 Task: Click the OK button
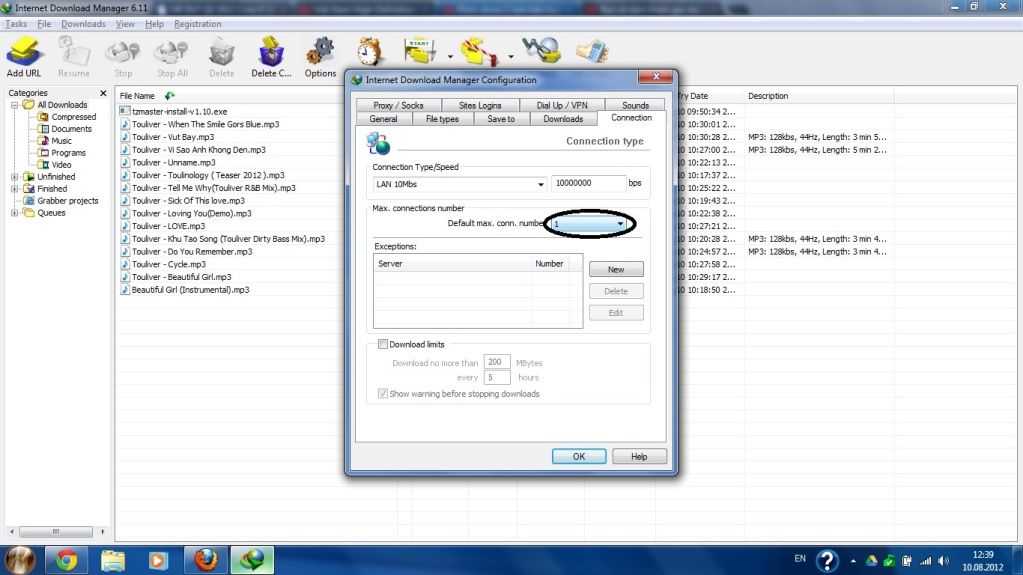[579, 456]
